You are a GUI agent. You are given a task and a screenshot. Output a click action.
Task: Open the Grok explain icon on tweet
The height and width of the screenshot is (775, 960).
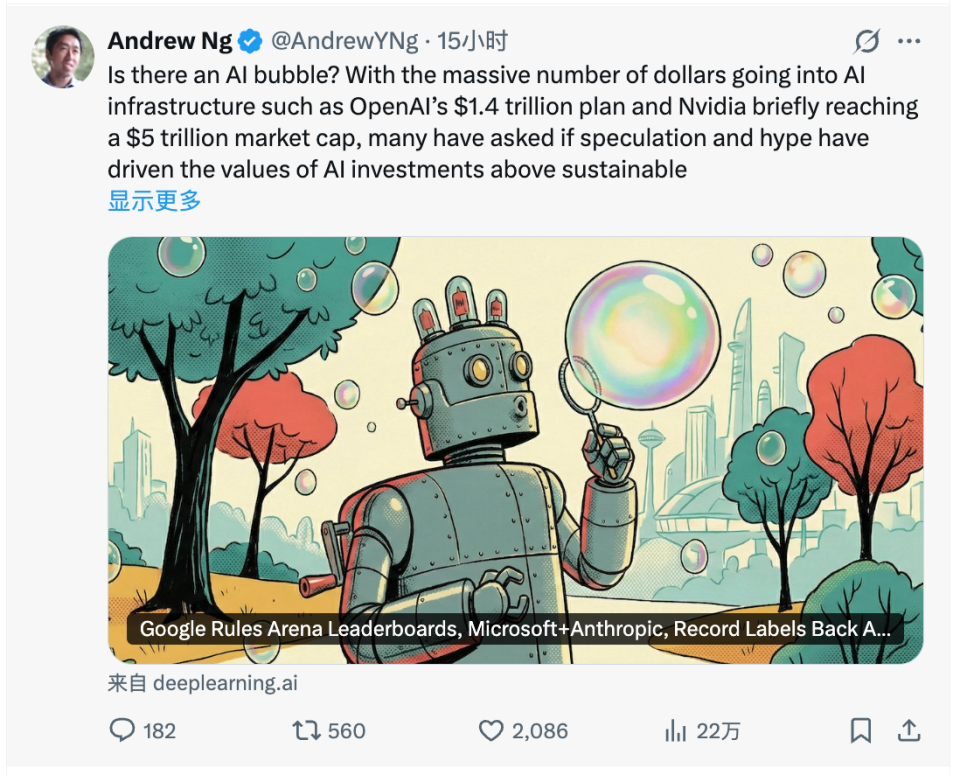pos(867,41)
